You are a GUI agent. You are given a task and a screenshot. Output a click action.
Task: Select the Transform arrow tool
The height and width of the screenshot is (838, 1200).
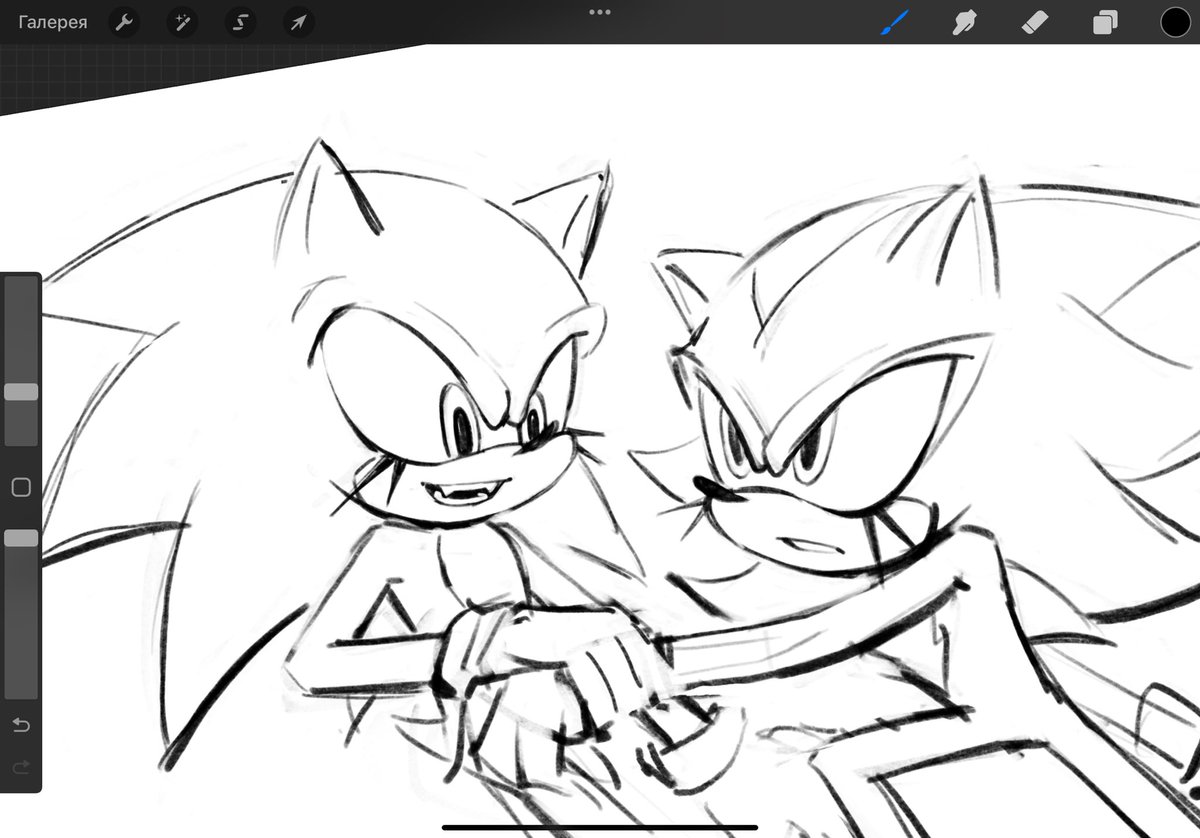click(298, 22)
